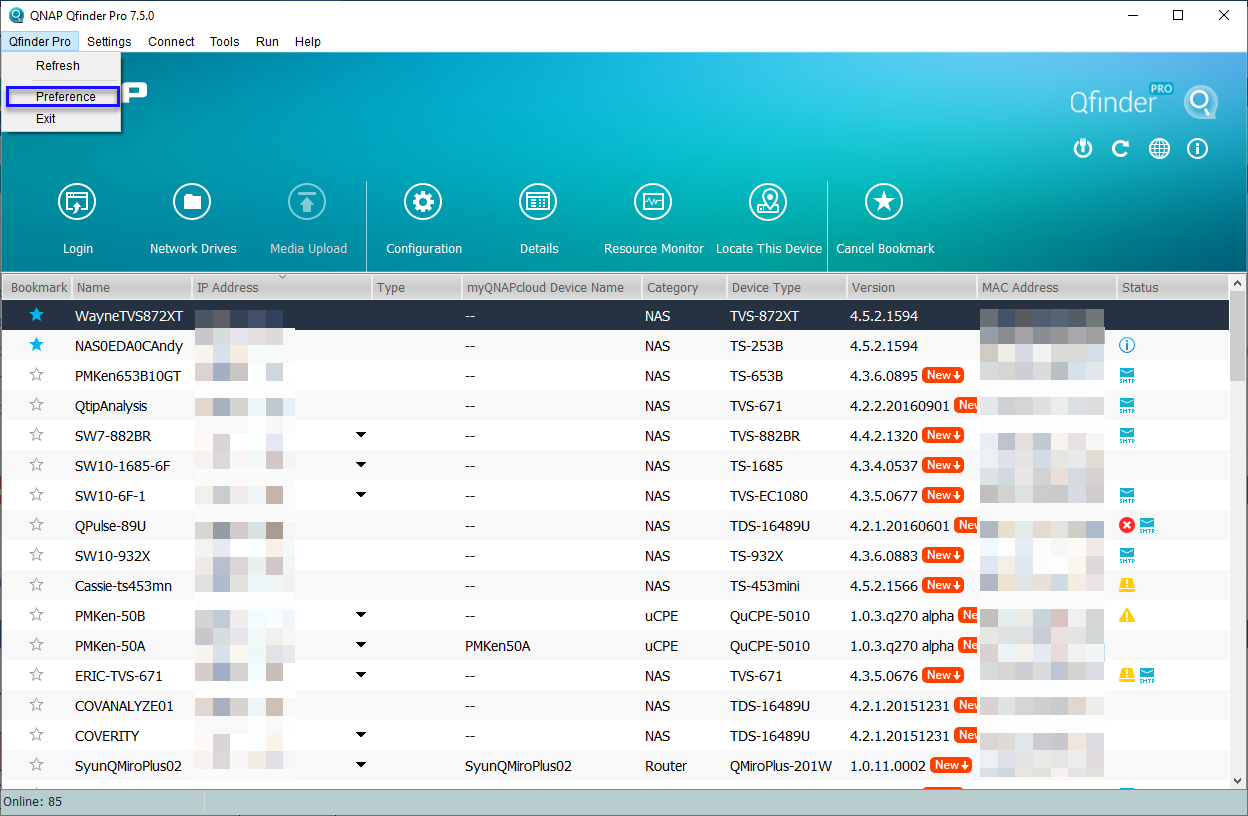Expand IP address dropdown for COVERITY
The image size is (1248, 816).
coord(361,735)
